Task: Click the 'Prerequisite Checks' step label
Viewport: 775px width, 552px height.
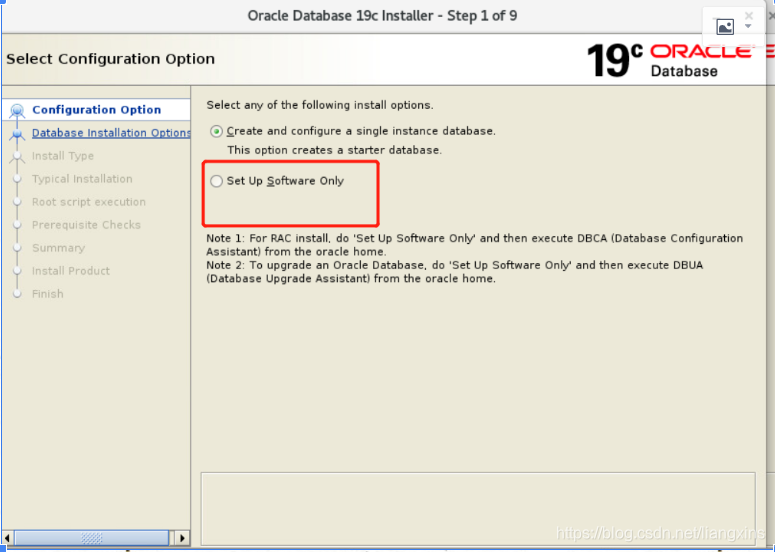Action: click(x=86, y=225)
